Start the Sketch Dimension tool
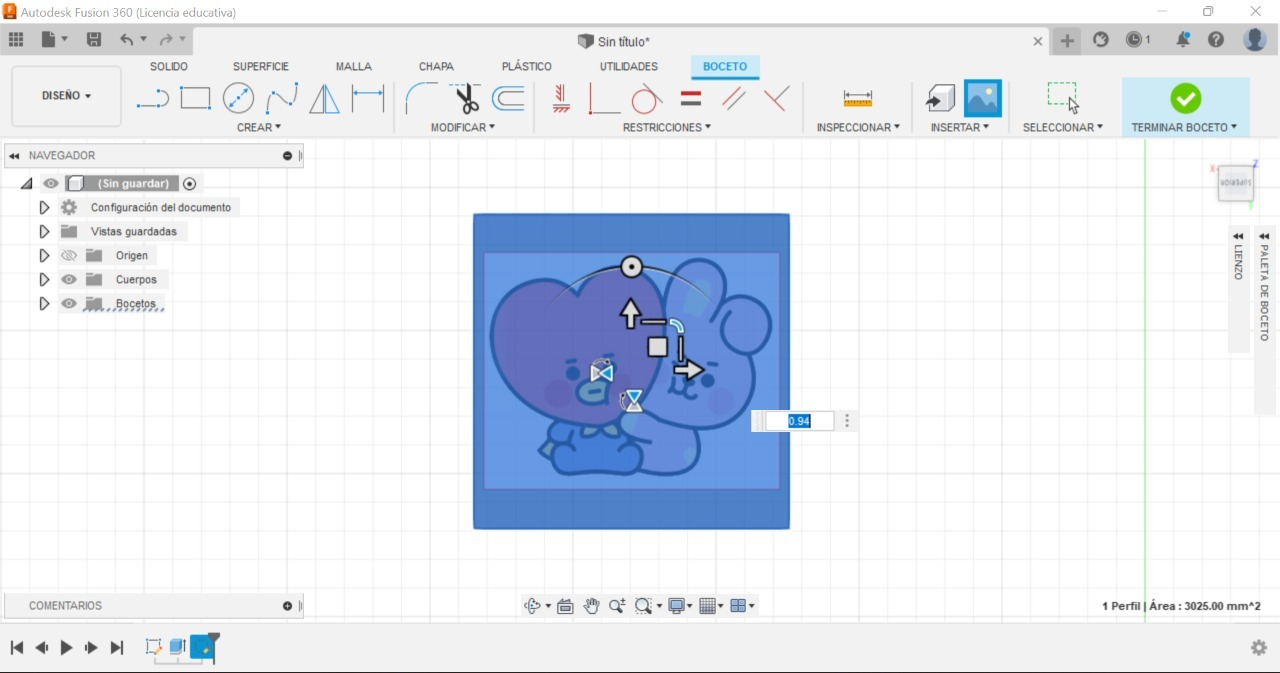This screenshot has height=673, width=1280. point(368,98)
